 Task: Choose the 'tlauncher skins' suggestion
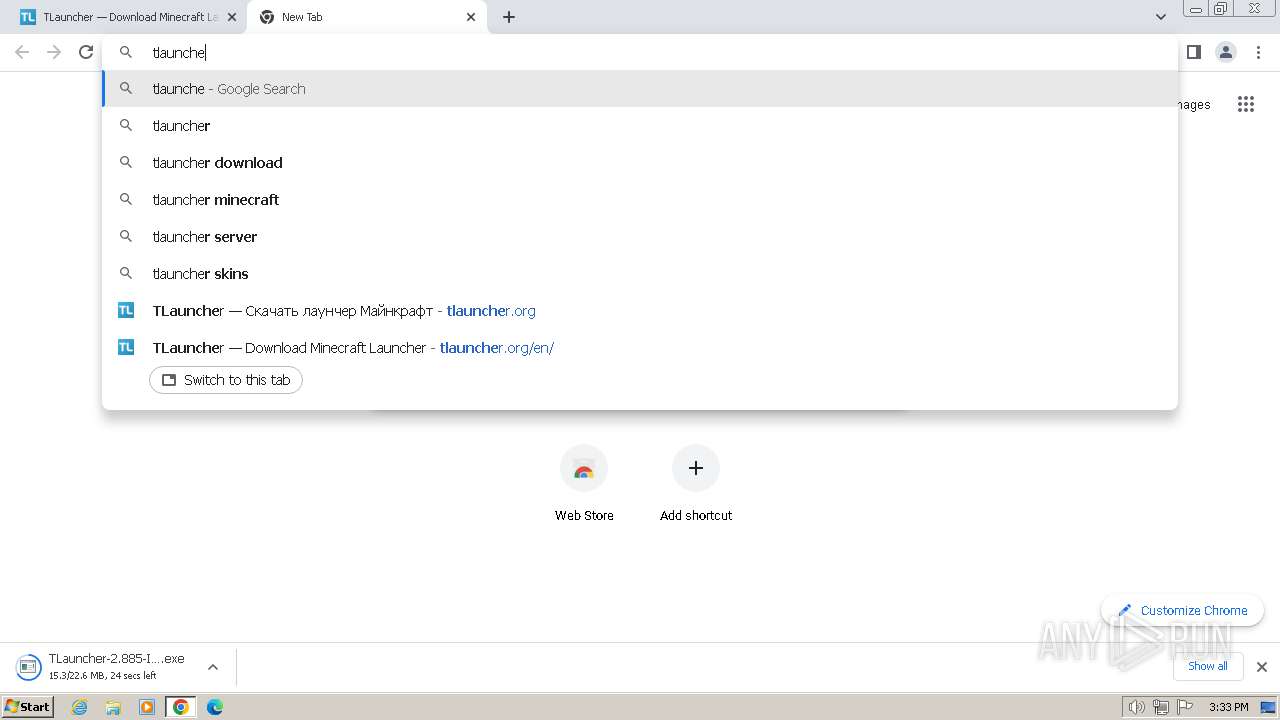(x=640, y=274)
